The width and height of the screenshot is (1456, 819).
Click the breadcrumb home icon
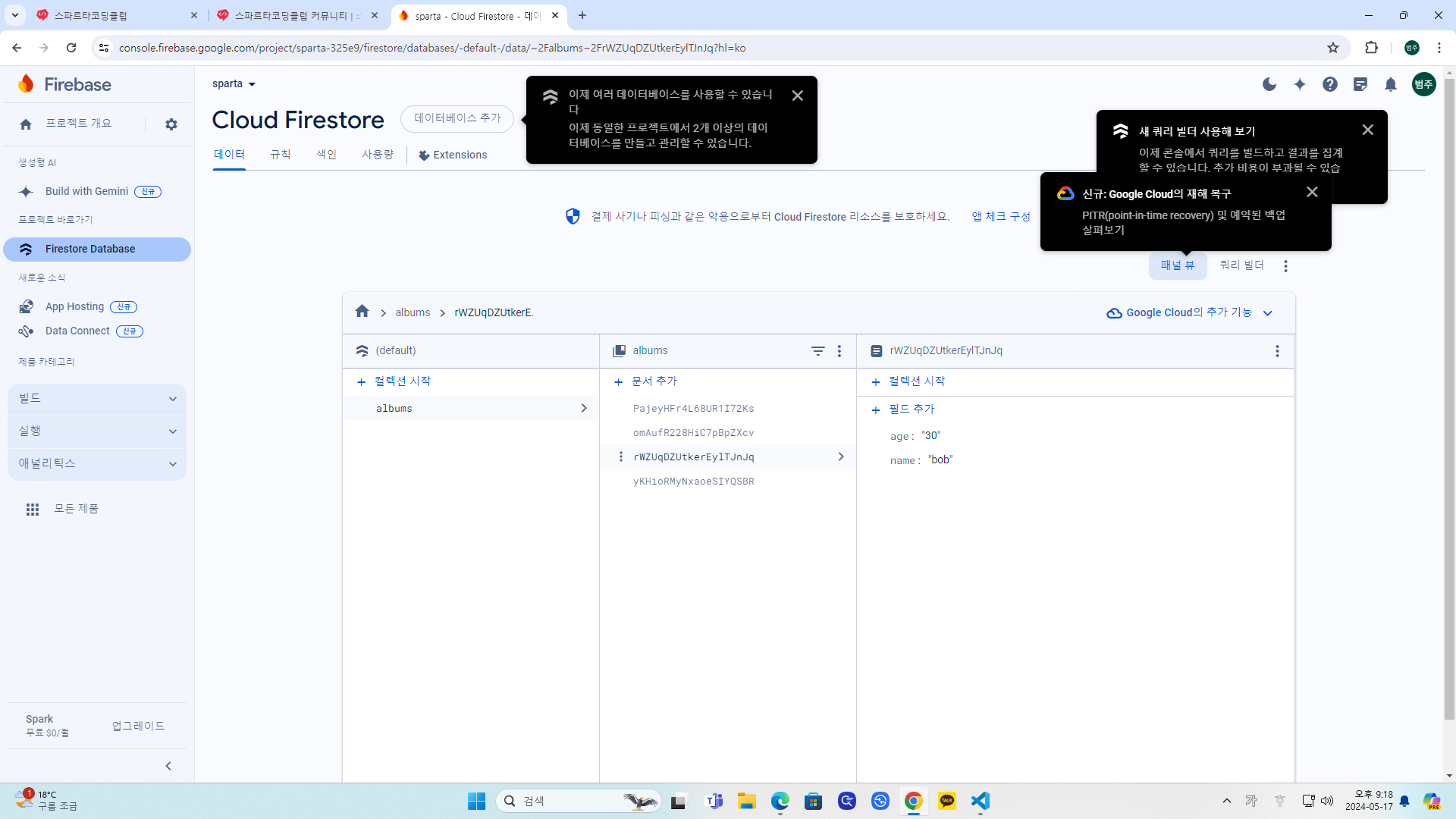[x=362, y=312]
